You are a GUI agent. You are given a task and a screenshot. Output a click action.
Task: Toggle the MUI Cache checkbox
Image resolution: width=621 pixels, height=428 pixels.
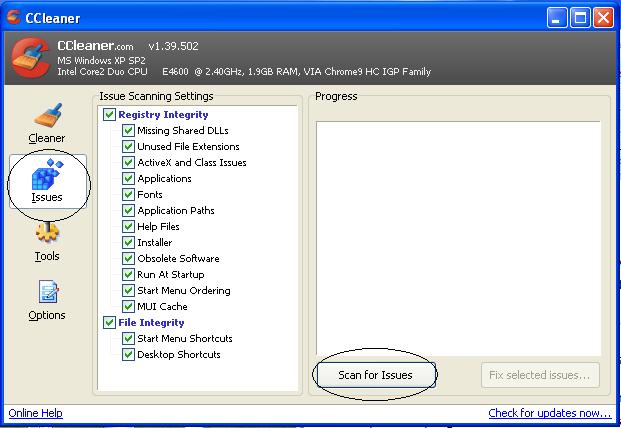click(x=128, y=307)
